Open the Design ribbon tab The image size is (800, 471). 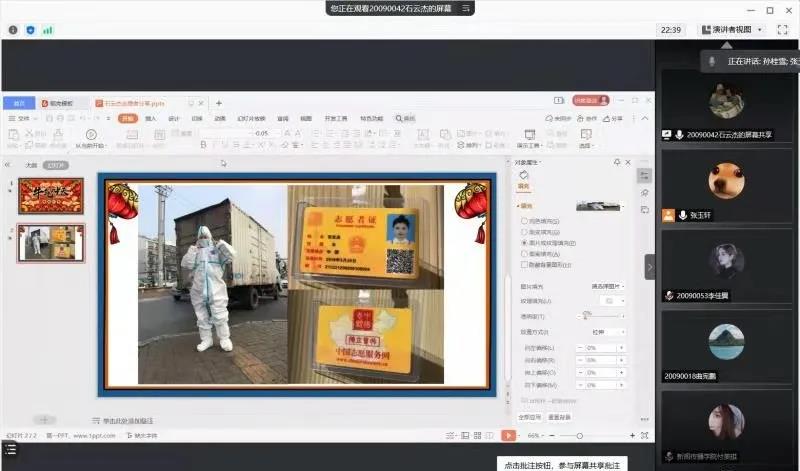[x=174, y=118]
